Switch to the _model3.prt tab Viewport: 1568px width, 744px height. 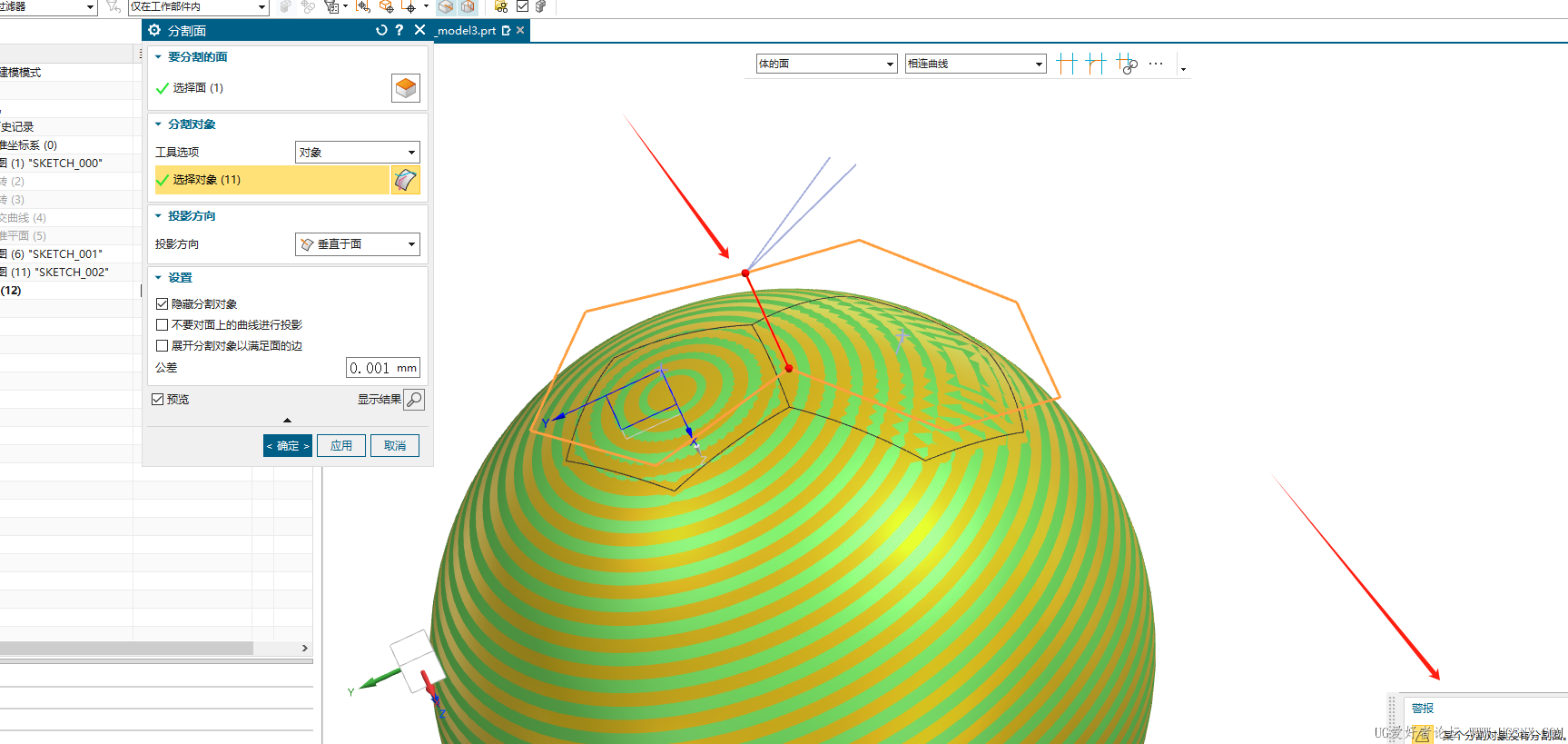click(467, 30)
